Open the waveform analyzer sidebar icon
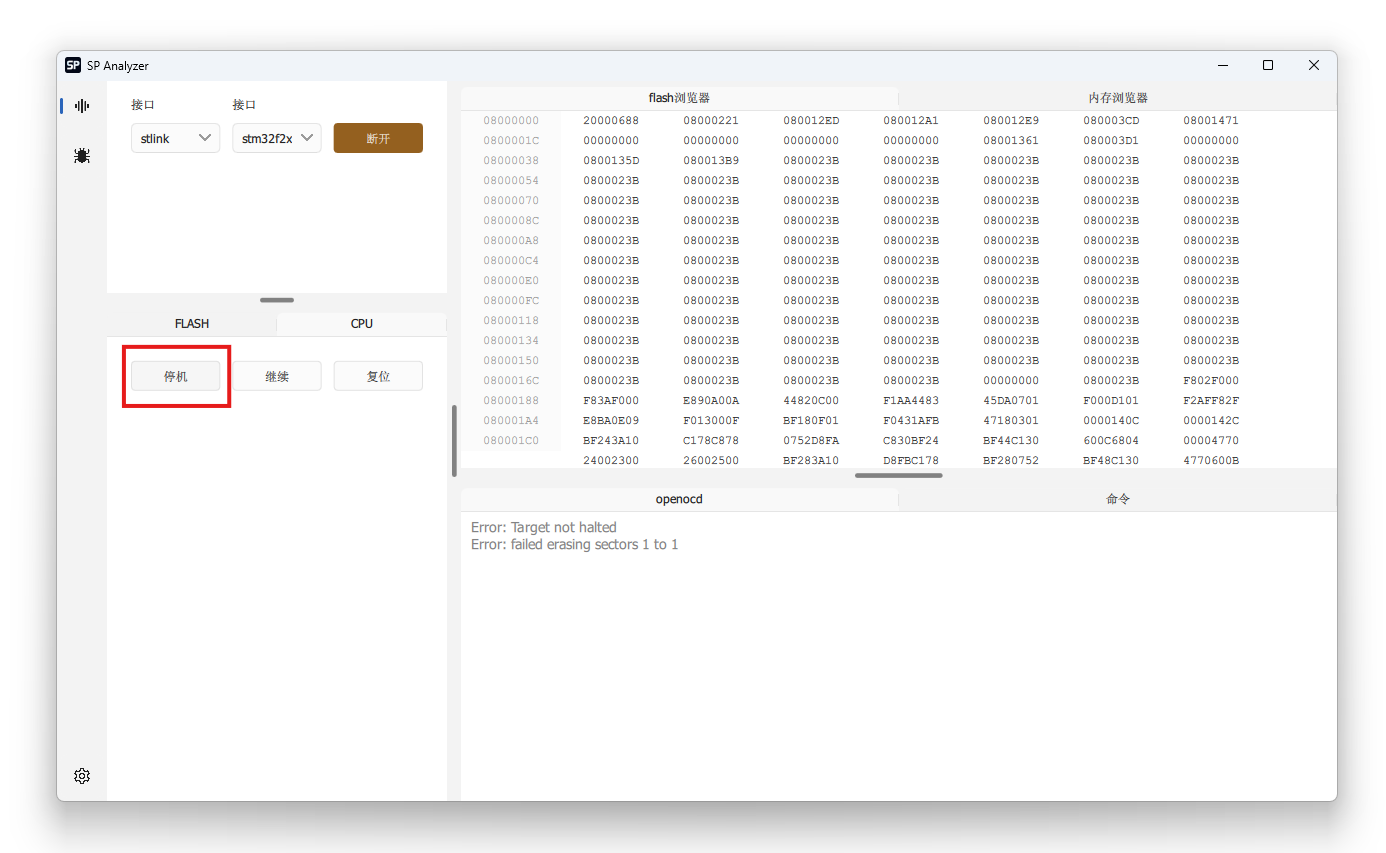The height and width of the screenshot is (853, 1386). click(x=82, y=105)
